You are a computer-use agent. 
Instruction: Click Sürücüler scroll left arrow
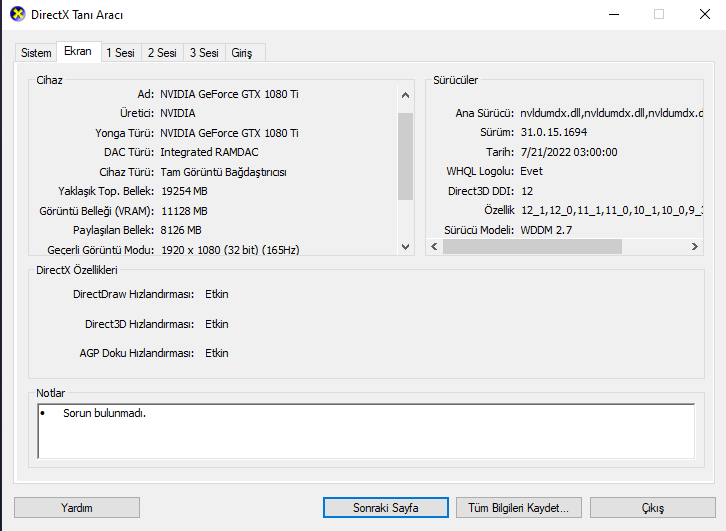click(434, 247)
